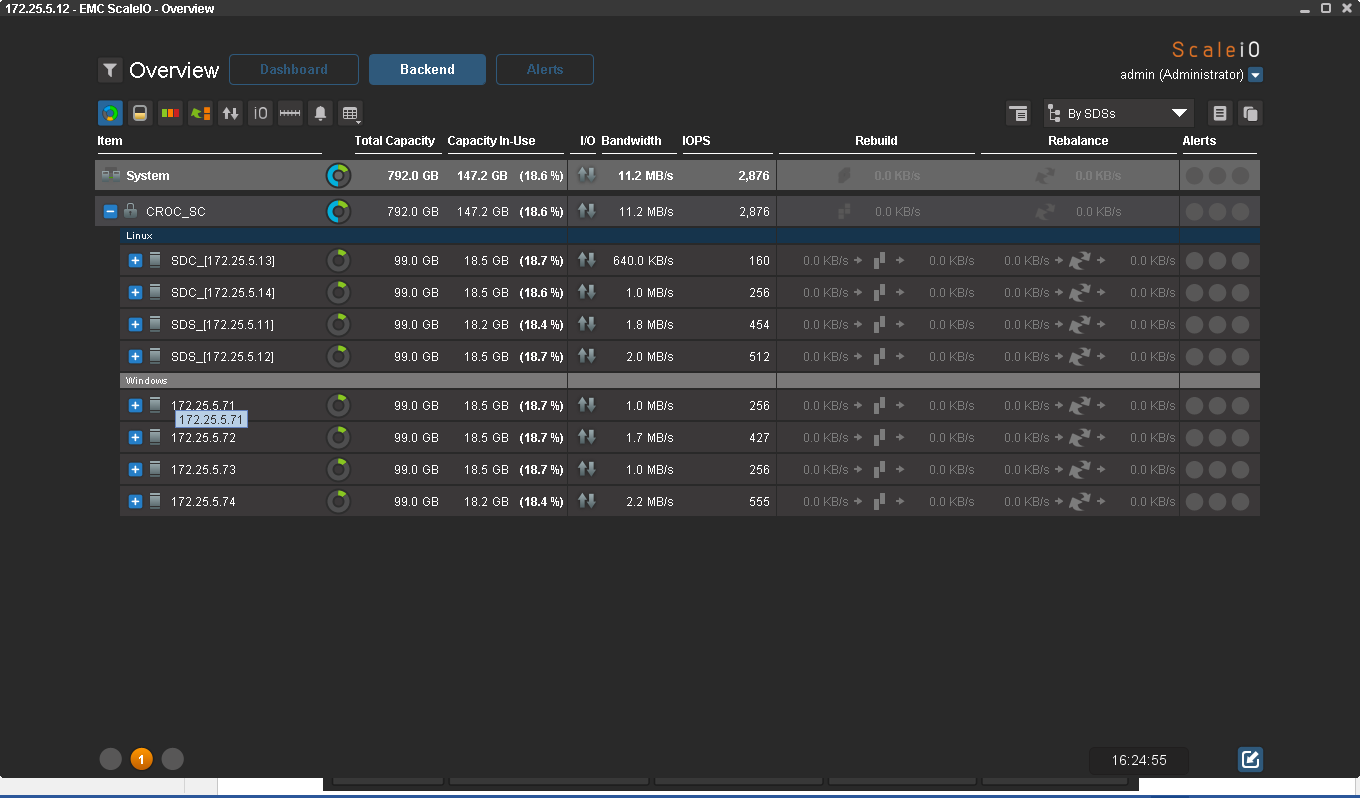
Task: Click the CROC_SC capacity donut icon
Action: click(x=339, y=212)
